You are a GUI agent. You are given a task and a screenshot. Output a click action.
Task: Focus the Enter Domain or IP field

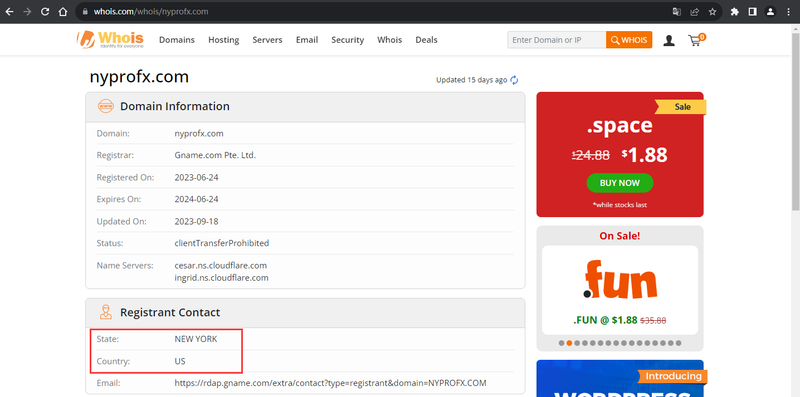[557, 40]
